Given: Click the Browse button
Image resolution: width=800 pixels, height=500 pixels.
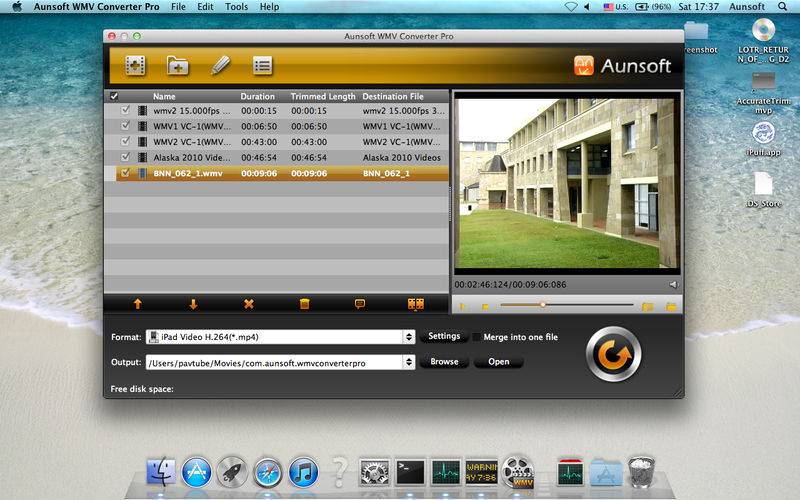Looking at the screenshot, I should click(444, 362).
